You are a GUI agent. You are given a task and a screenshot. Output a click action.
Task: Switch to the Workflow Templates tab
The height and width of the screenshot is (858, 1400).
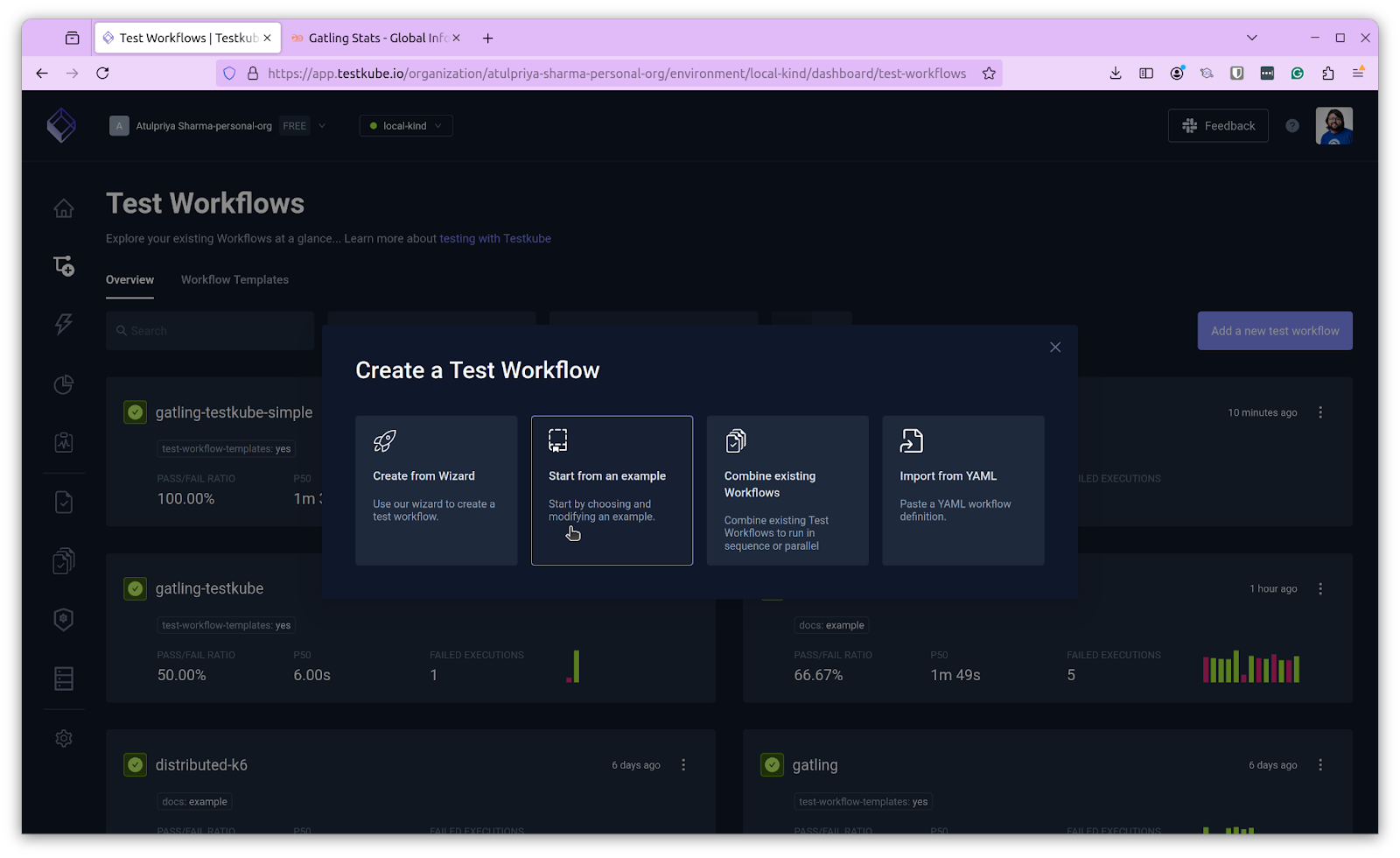(x=234, y=280)
